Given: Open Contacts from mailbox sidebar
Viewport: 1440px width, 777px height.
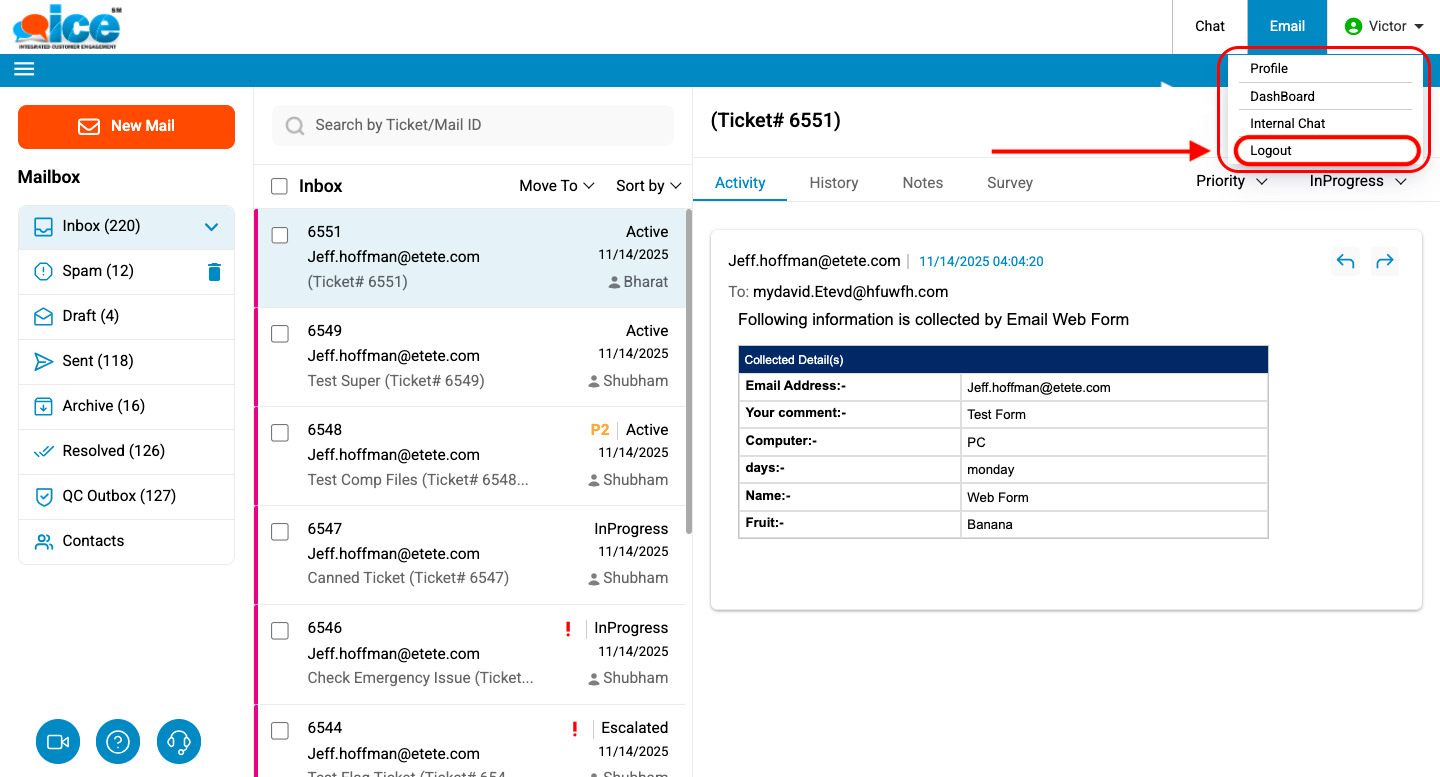Looking at the screenshot, I should [93, 541].
